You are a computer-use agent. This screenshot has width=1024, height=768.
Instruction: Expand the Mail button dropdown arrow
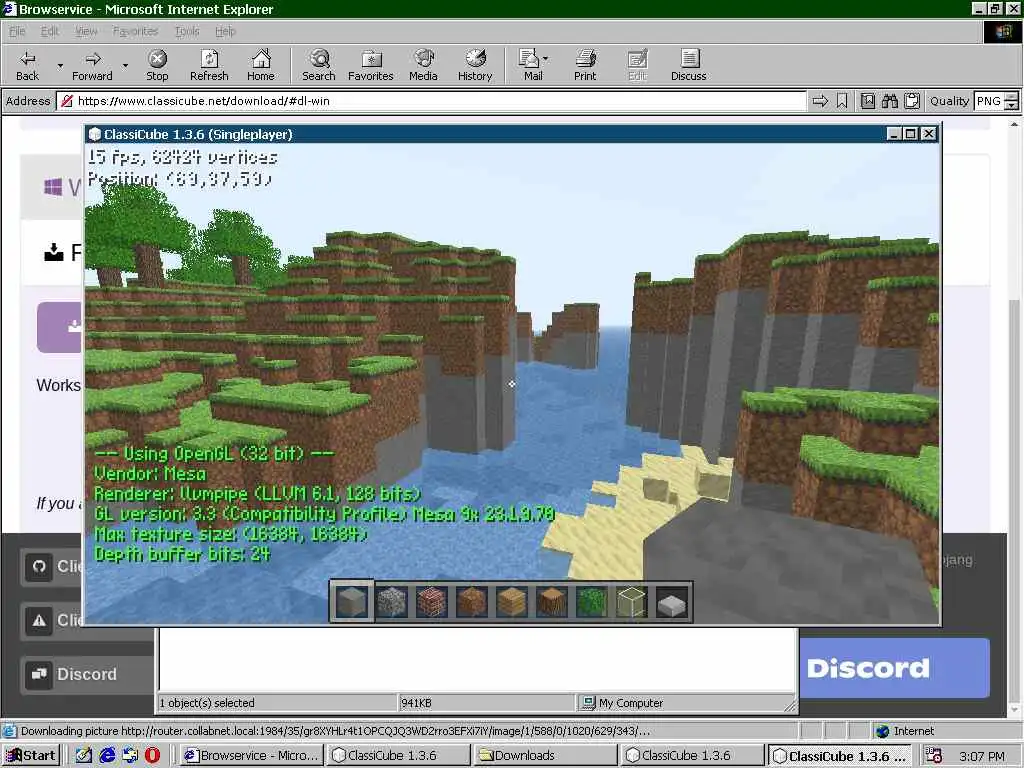point(545,59)
